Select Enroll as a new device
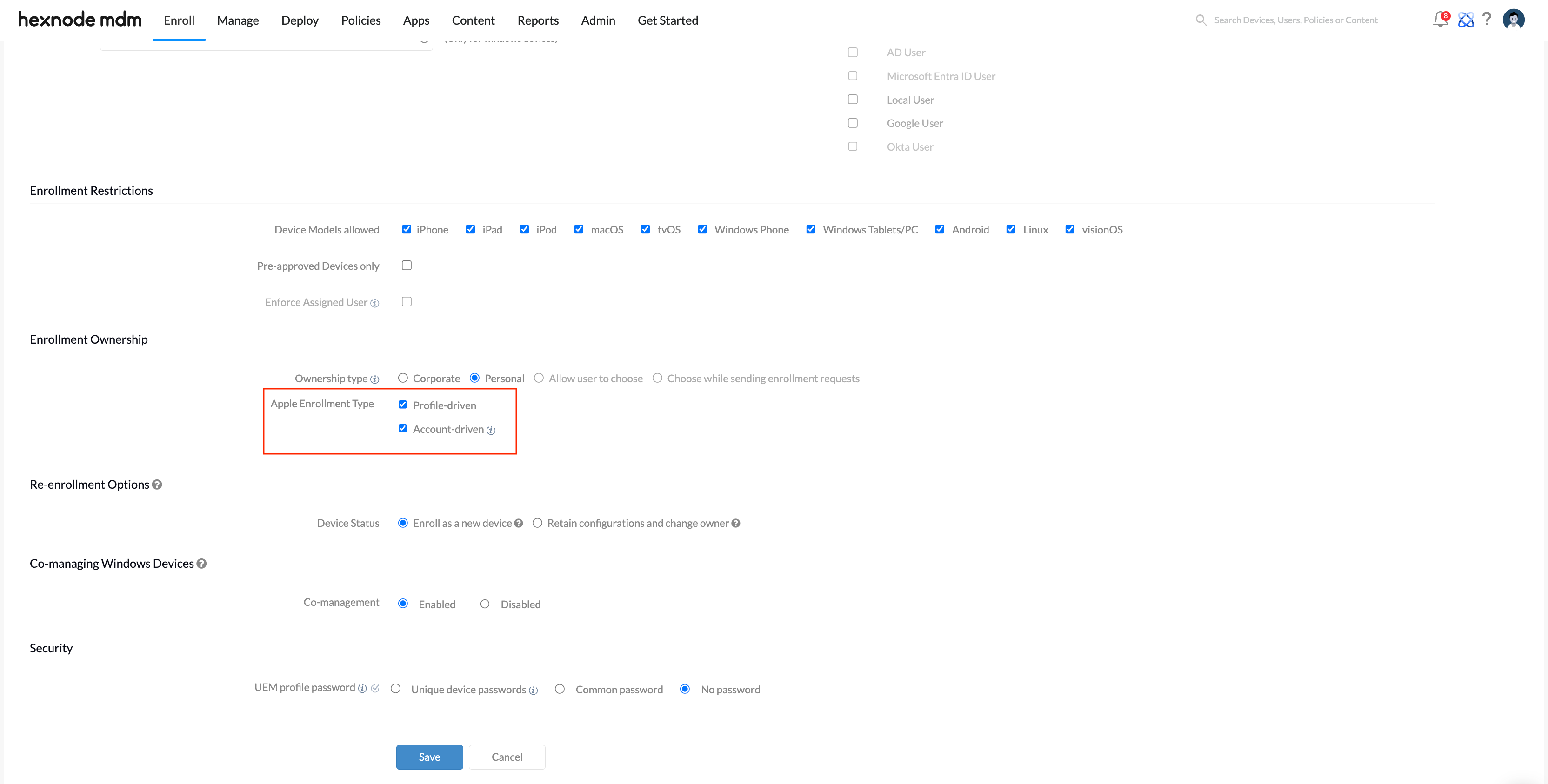This screenshot has width=1548, height=784. tap(403, 523)
